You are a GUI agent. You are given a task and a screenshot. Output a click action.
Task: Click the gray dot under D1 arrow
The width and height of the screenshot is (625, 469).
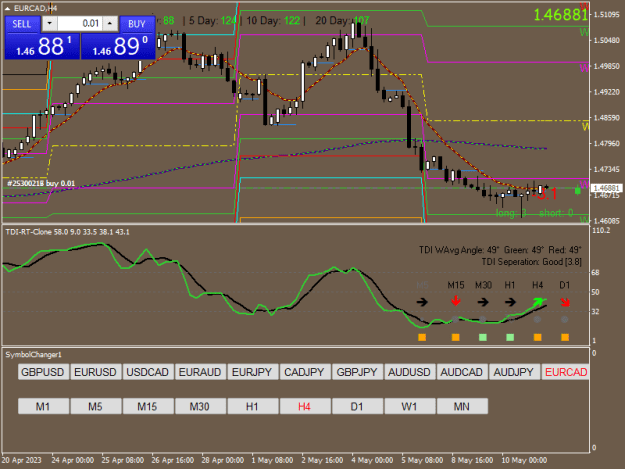[x=564, y=319]
